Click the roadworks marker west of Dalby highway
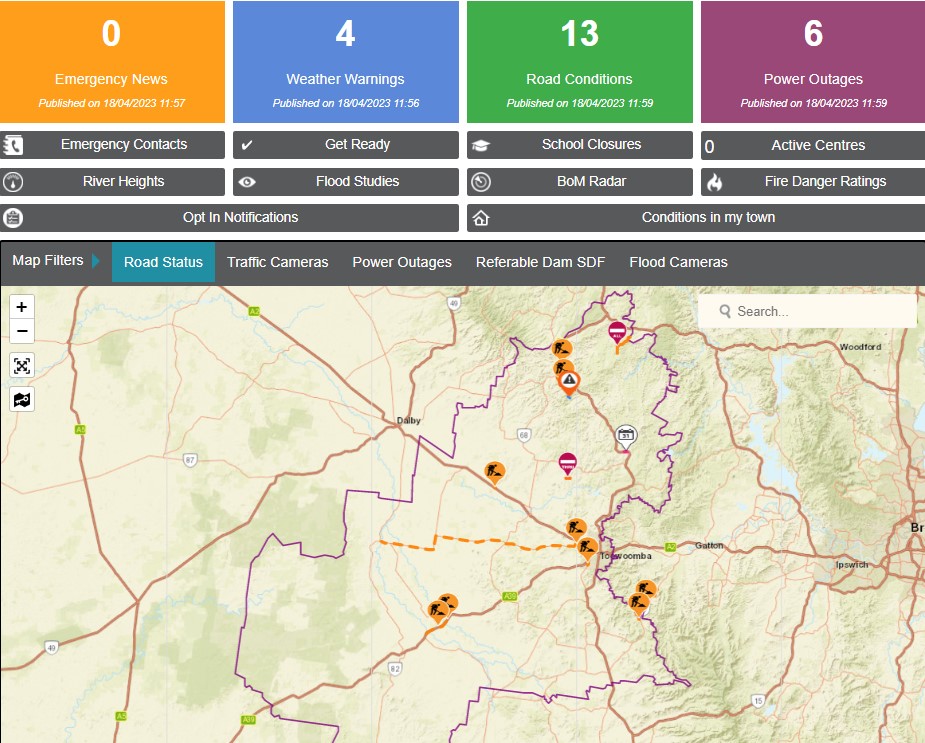The image size is (925, 743). (x=494, y=470)
